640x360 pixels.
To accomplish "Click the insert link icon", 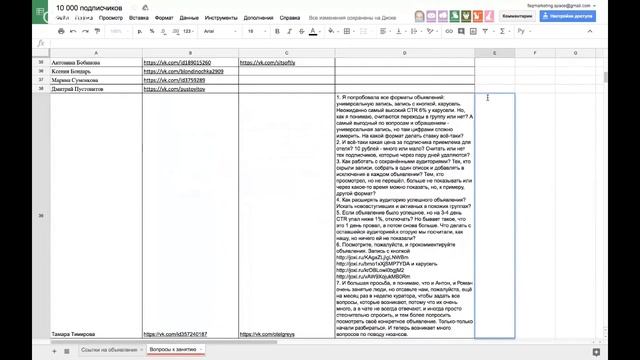I will pos(449,31).
